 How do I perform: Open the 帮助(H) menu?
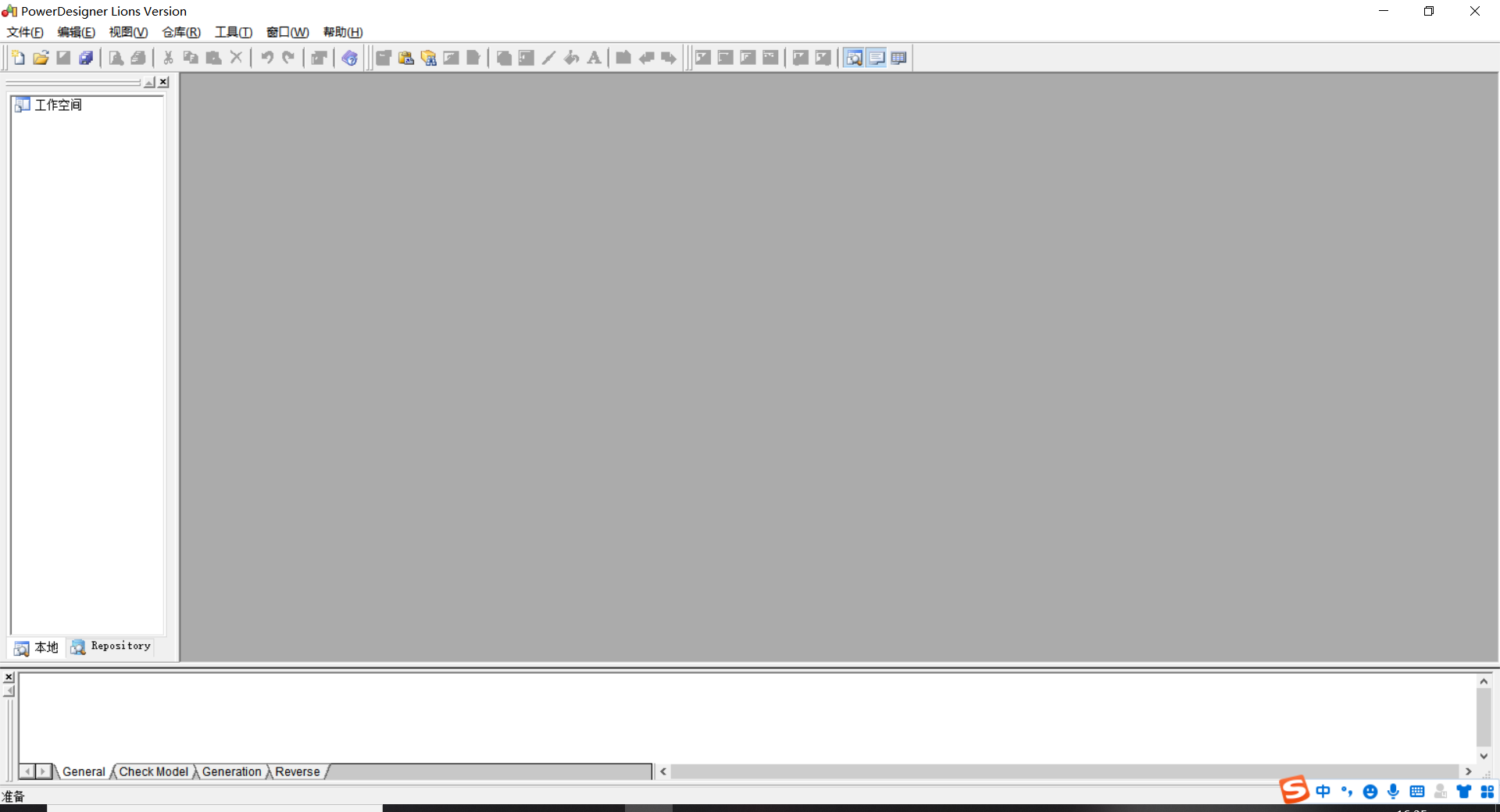pyautogui.click(x=343, y=32)
